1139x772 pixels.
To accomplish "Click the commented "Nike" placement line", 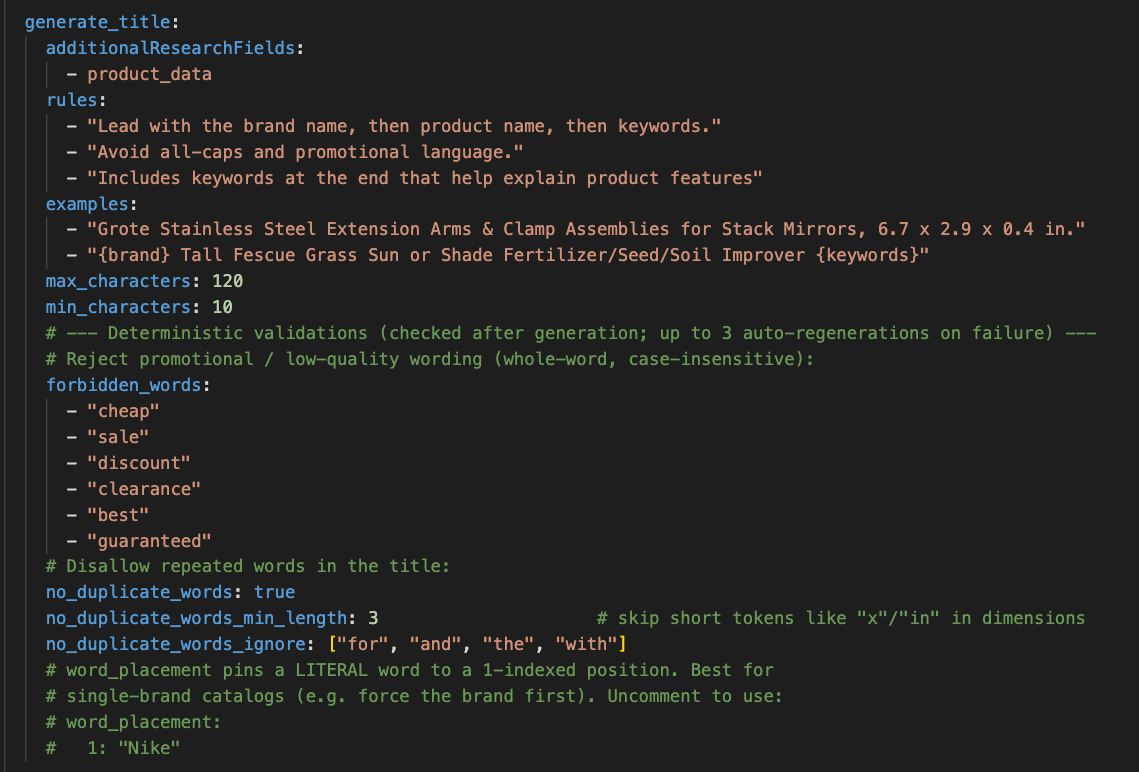I will coord(113,749).
